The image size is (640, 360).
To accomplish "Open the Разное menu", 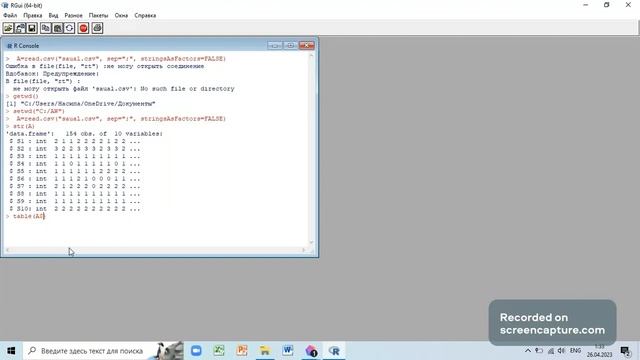I will click(x=73, y=16).
